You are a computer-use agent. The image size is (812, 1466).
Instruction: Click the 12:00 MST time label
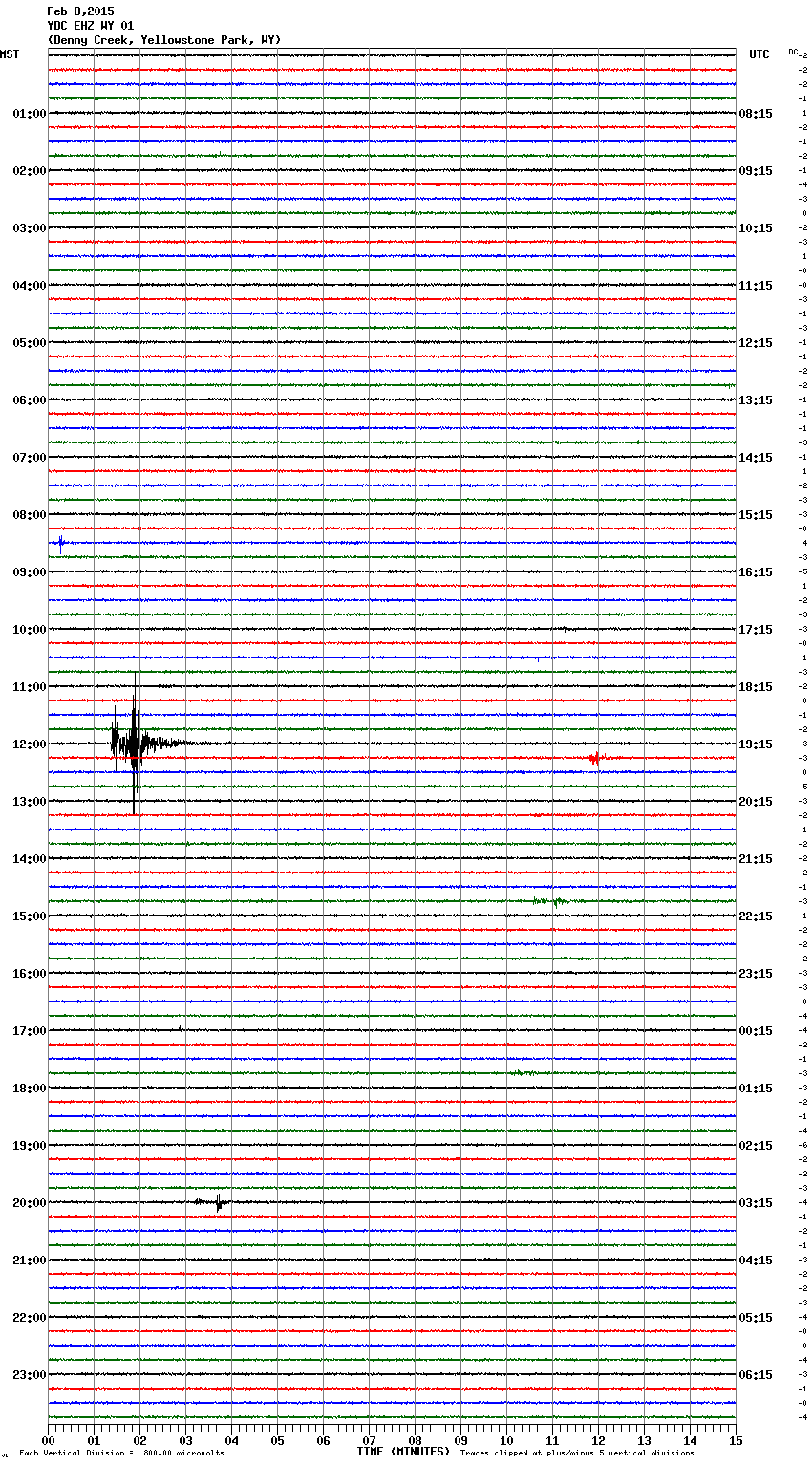tap(29, 744)
